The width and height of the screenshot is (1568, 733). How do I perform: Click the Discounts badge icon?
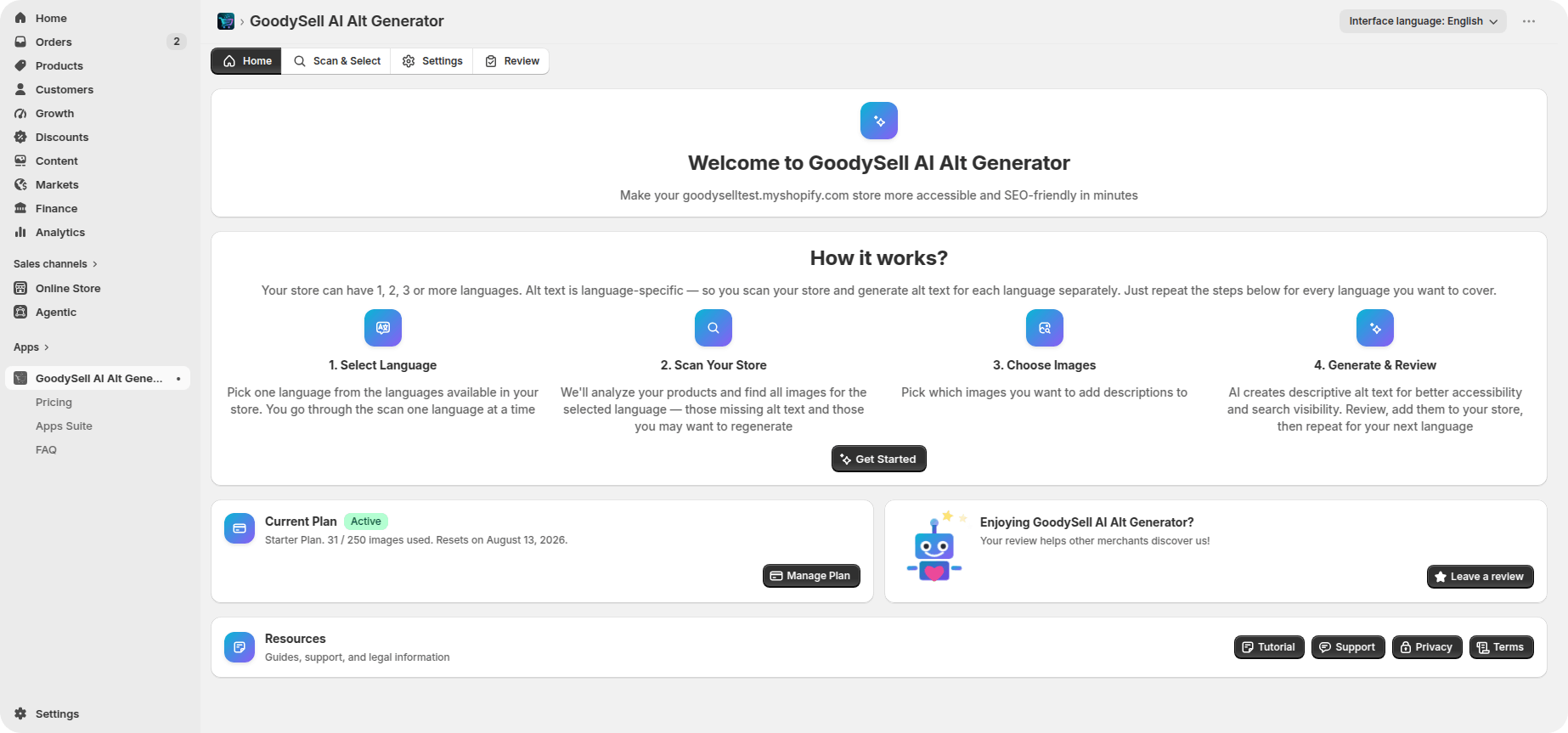(x=20, y=137)
